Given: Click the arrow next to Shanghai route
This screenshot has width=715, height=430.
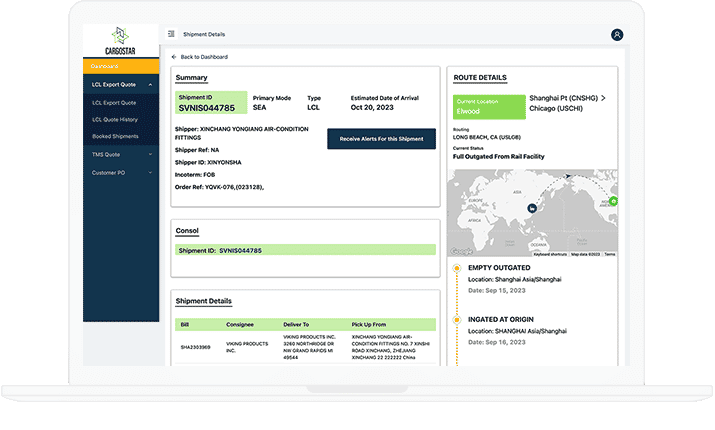Looking at the screenshot, I should [x=603, y=99].
